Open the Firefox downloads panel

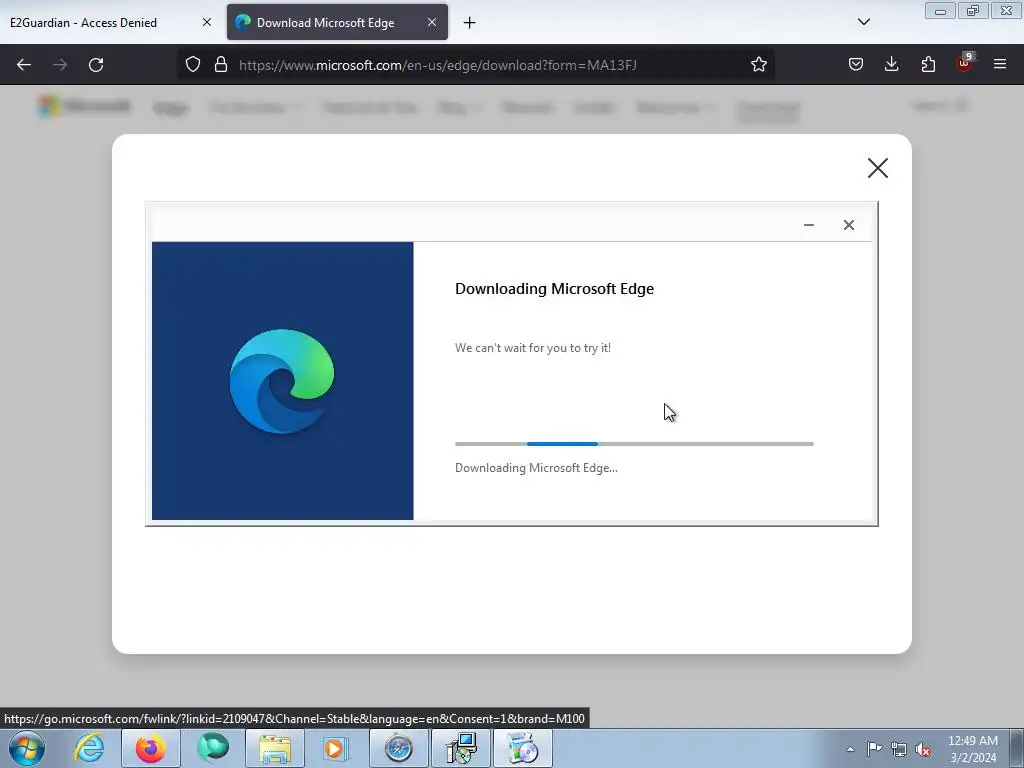891,65
